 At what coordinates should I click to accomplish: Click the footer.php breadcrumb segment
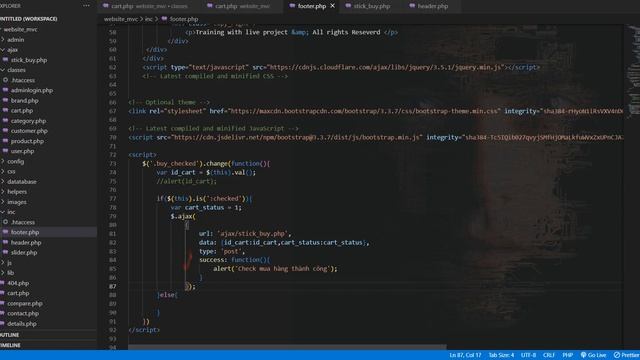[x=184, y=19]
